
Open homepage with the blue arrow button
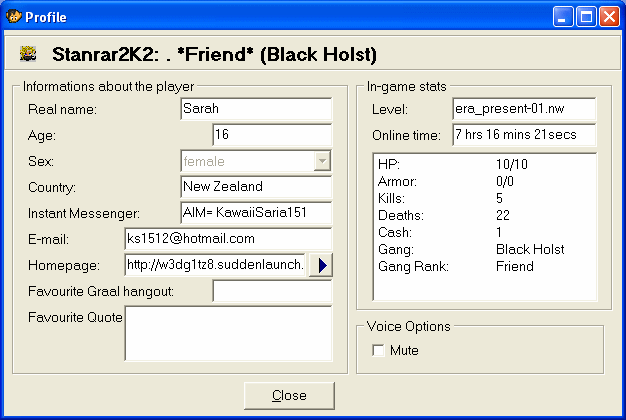321,265
